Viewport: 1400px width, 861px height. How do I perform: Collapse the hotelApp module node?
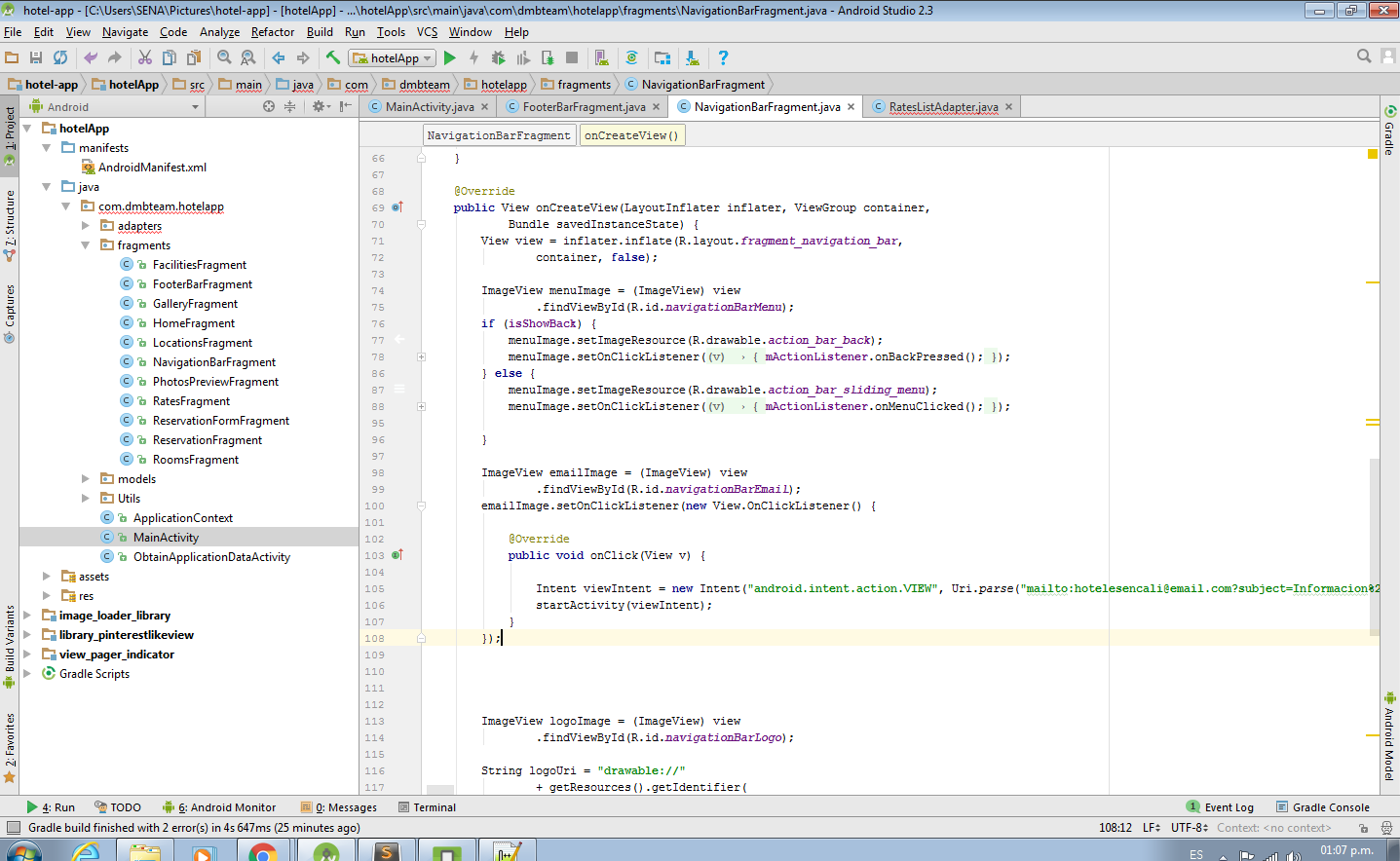pyautogui.click(x=27, y=129)
